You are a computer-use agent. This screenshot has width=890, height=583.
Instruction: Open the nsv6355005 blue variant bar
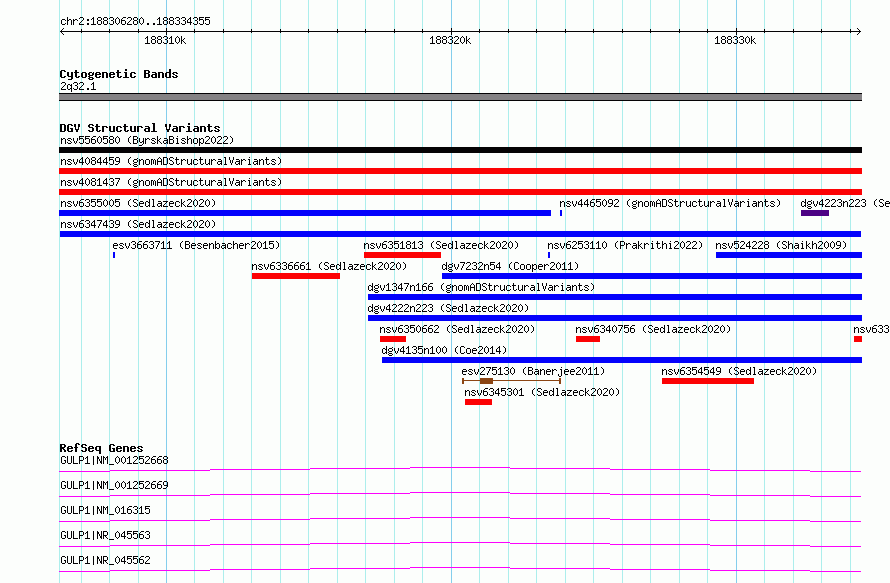coord(305,213)
